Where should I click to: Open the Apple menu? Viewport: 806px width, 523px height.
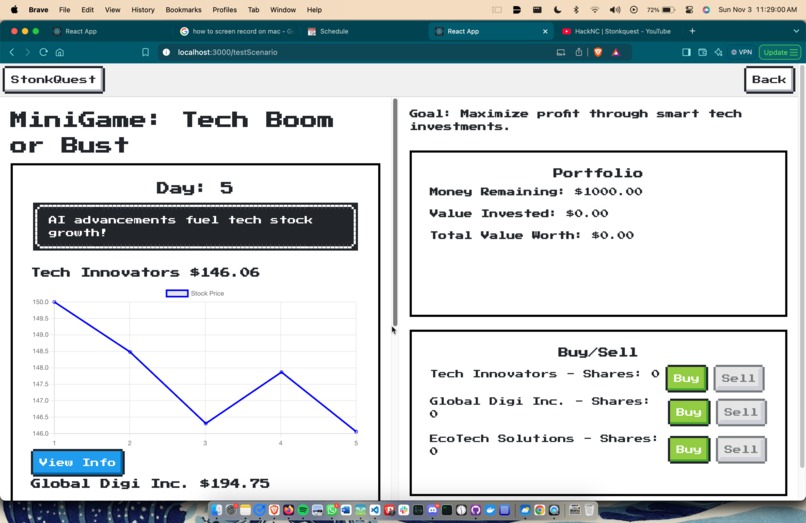click(14, 9)
